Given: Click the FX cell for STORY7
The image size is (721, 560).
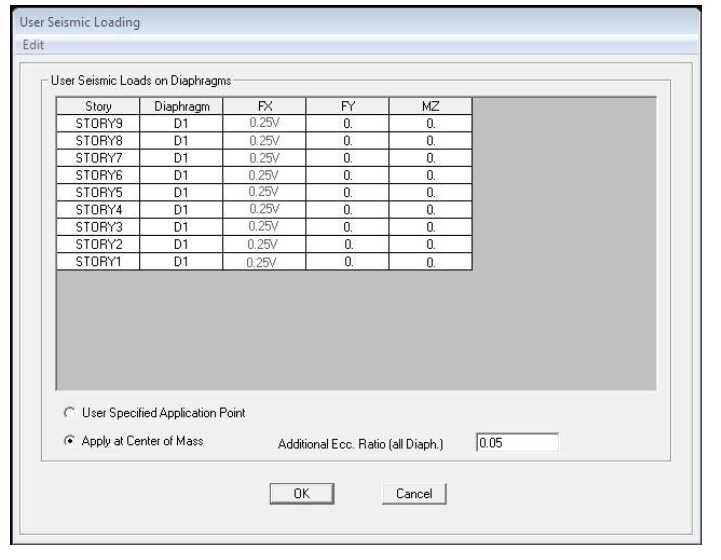Looking at the screenshot, I should (264, 158).
